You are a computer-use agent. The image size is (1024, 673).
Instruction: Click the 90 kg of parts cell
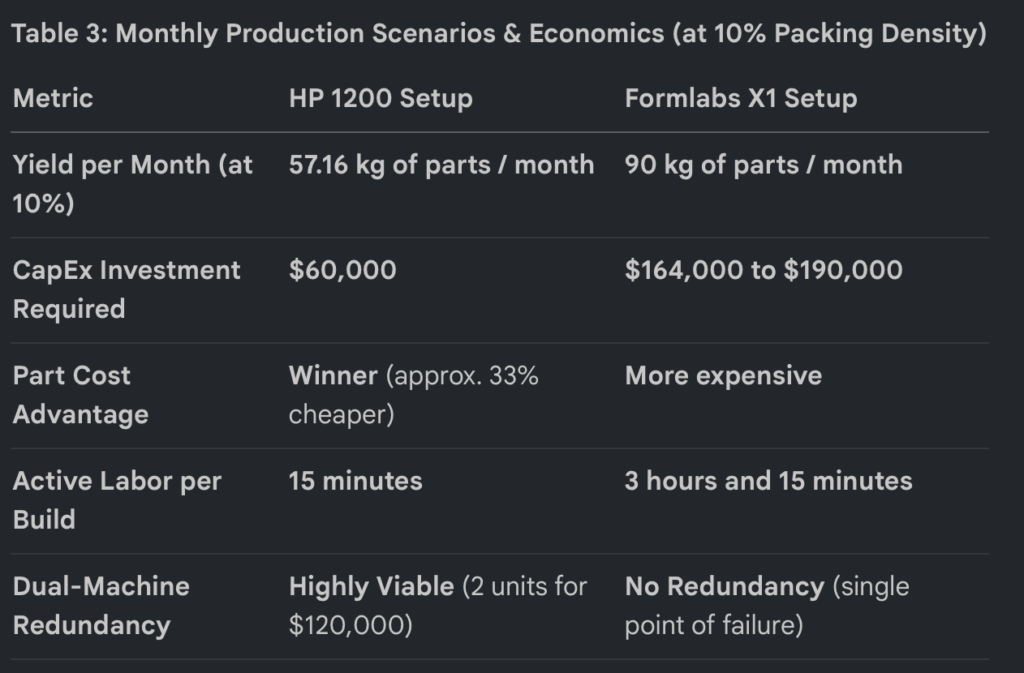pos(763,165)
